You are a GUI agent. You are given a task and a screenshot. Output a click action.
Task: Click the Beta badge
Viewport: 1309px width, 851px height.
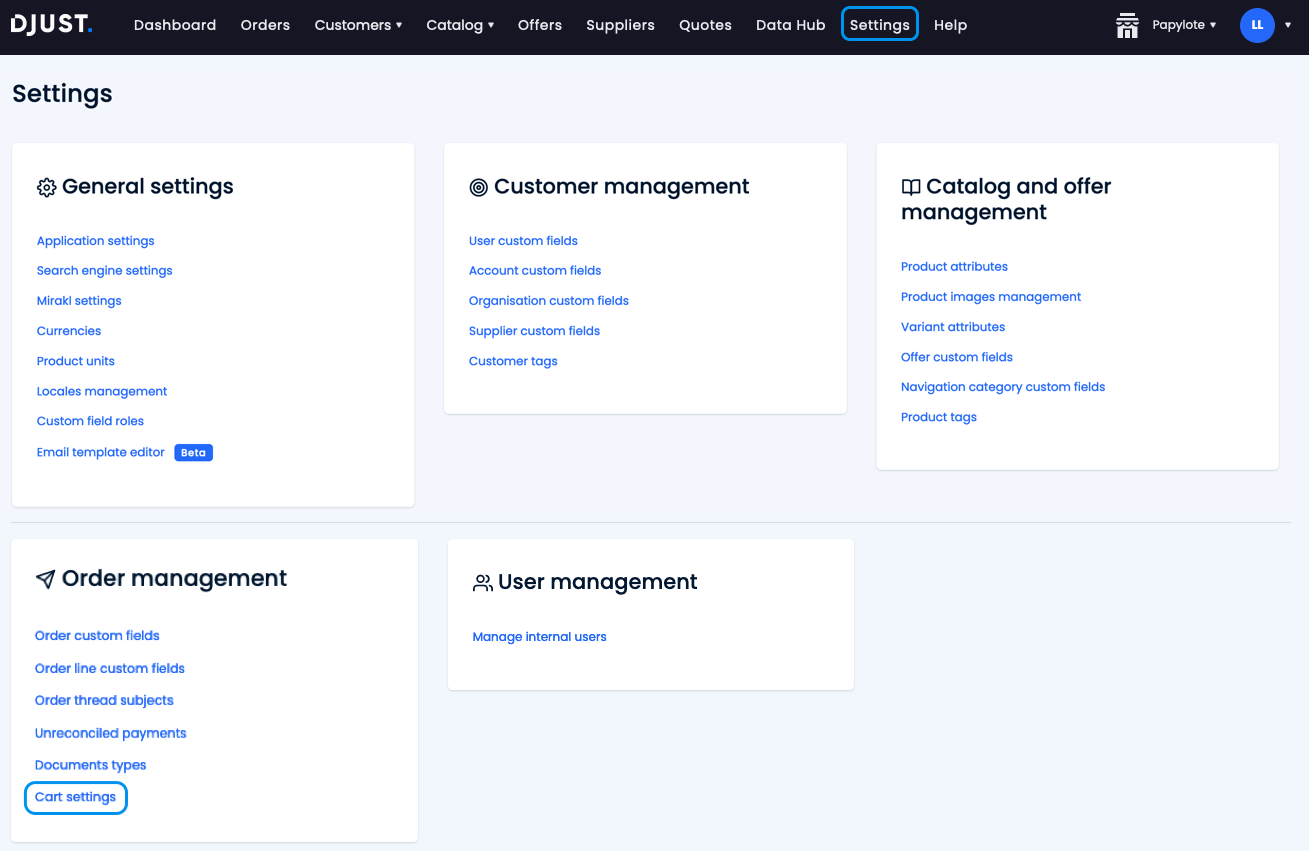[x=193, y=453]
